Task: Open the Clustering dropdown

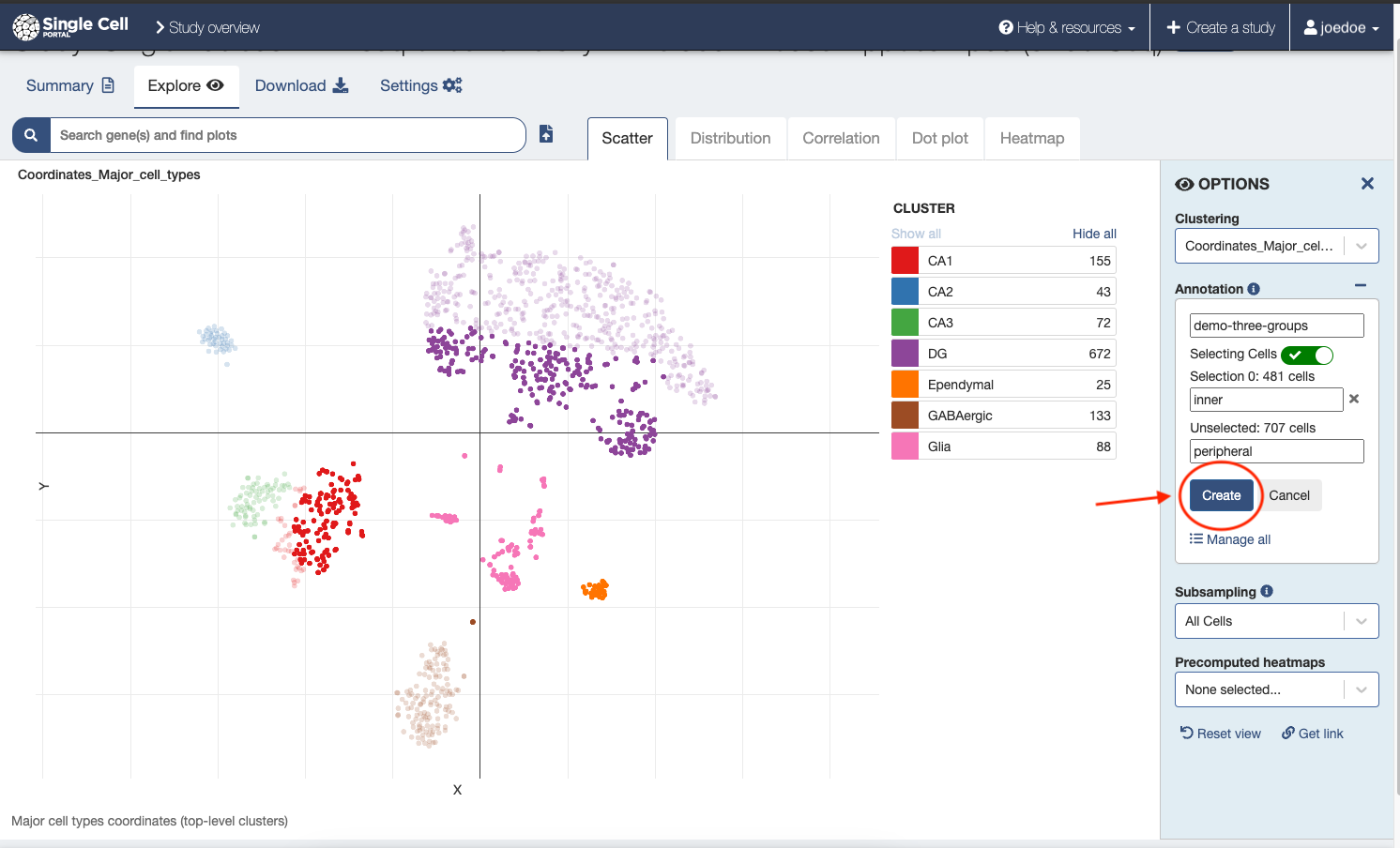Action: (x=1277, y=246)
